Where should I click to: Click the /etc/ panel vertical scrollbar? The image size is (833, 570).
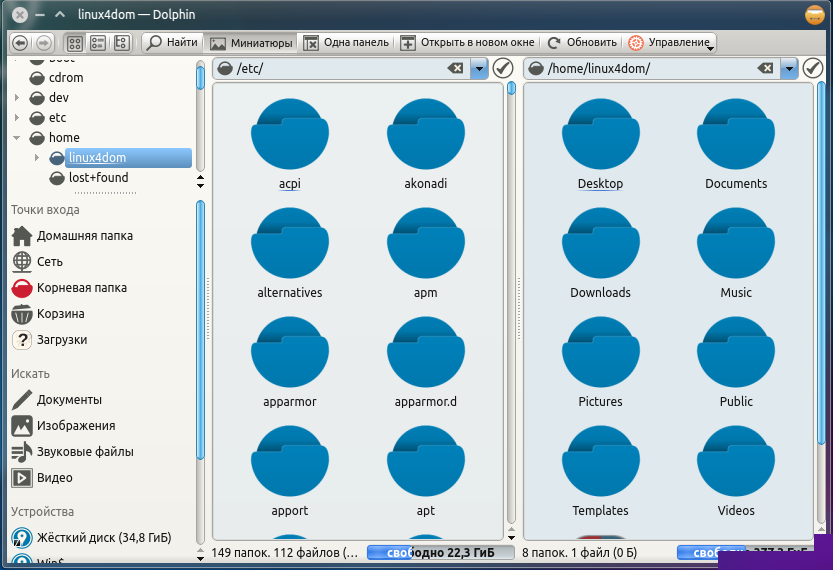click(511, 303)
